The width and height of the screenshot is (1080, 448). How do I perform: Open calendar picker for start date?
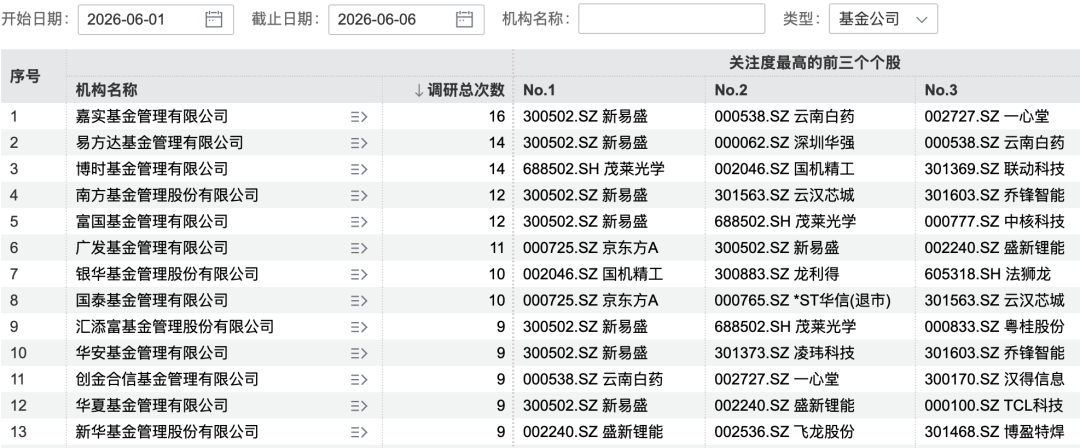(214, 19)
